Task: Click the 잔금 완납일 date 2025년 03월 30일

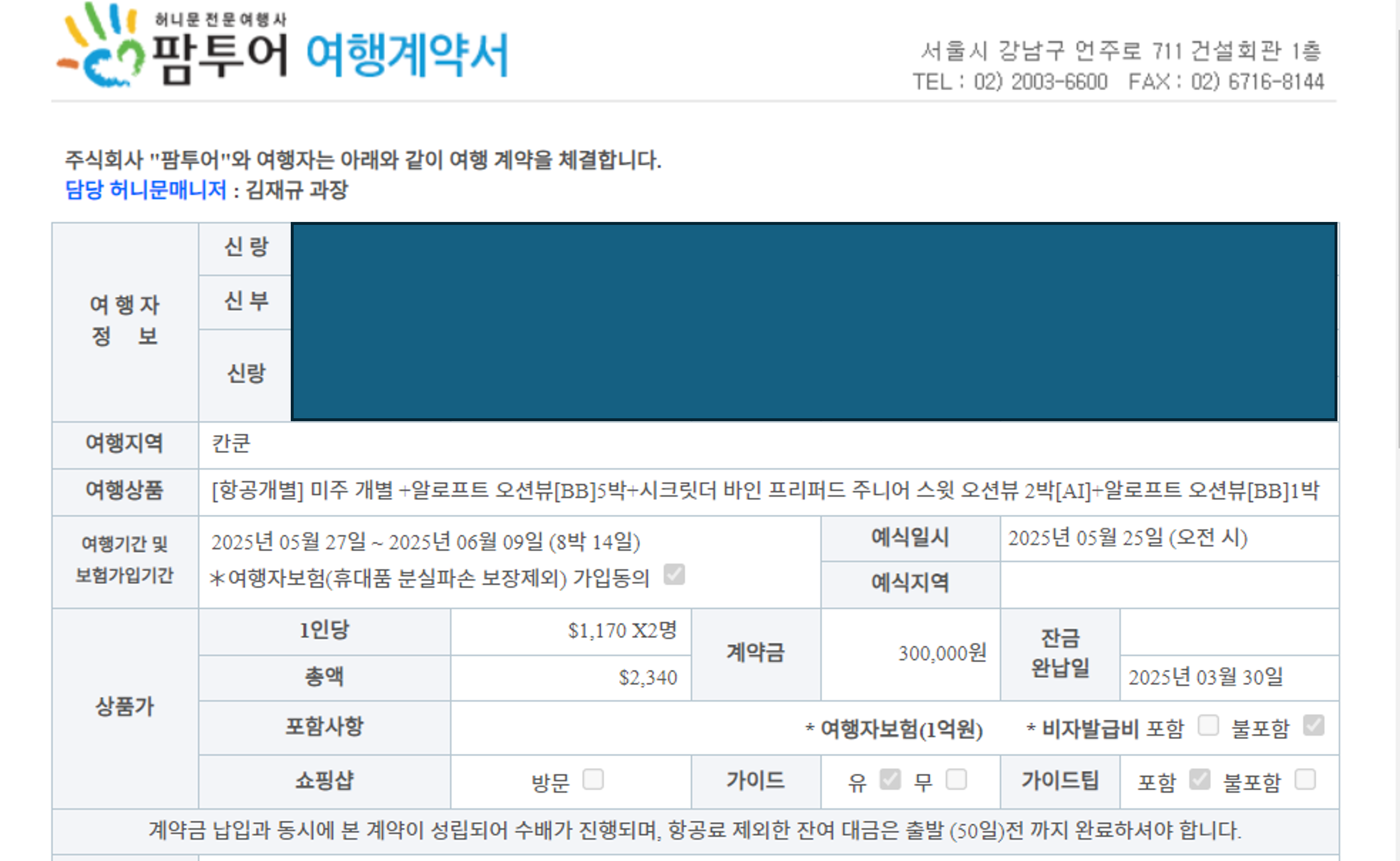Action: pos(1205,678)
